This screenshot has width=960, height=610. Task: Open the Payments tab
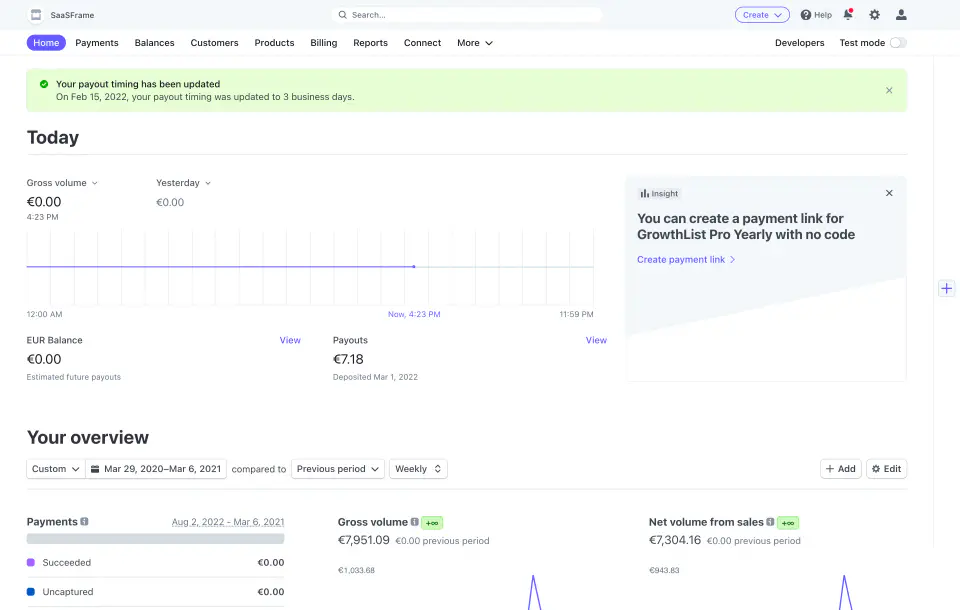97,43
